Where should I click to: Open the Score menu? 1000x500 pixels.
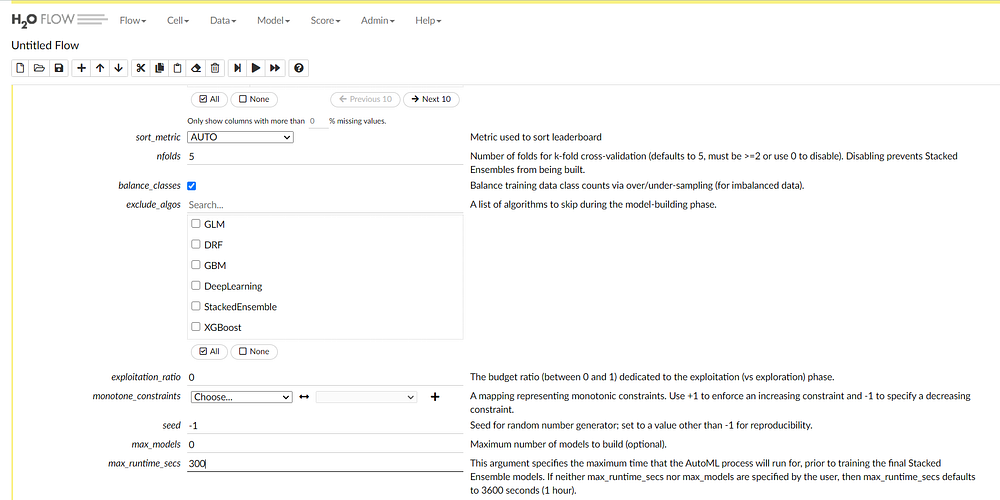tap(325, 20)
